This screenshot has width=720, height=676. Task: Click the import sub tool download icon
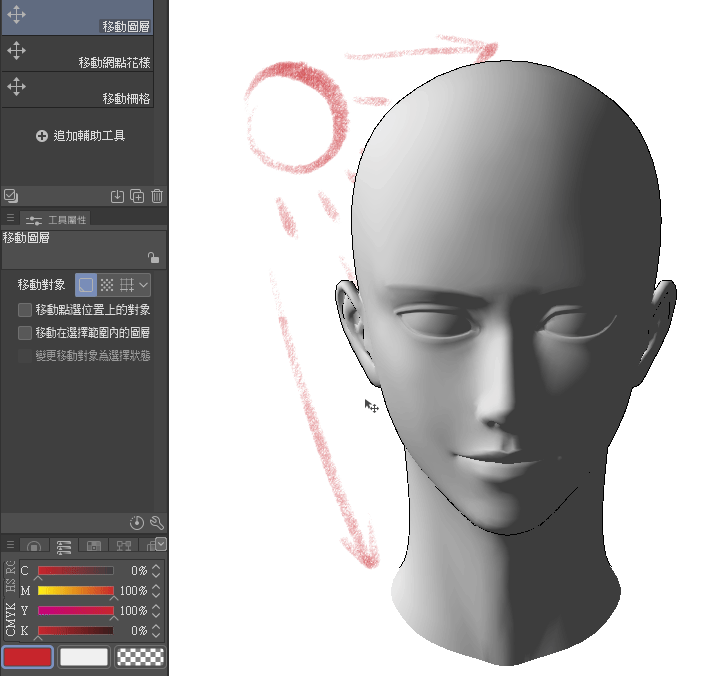117,196
